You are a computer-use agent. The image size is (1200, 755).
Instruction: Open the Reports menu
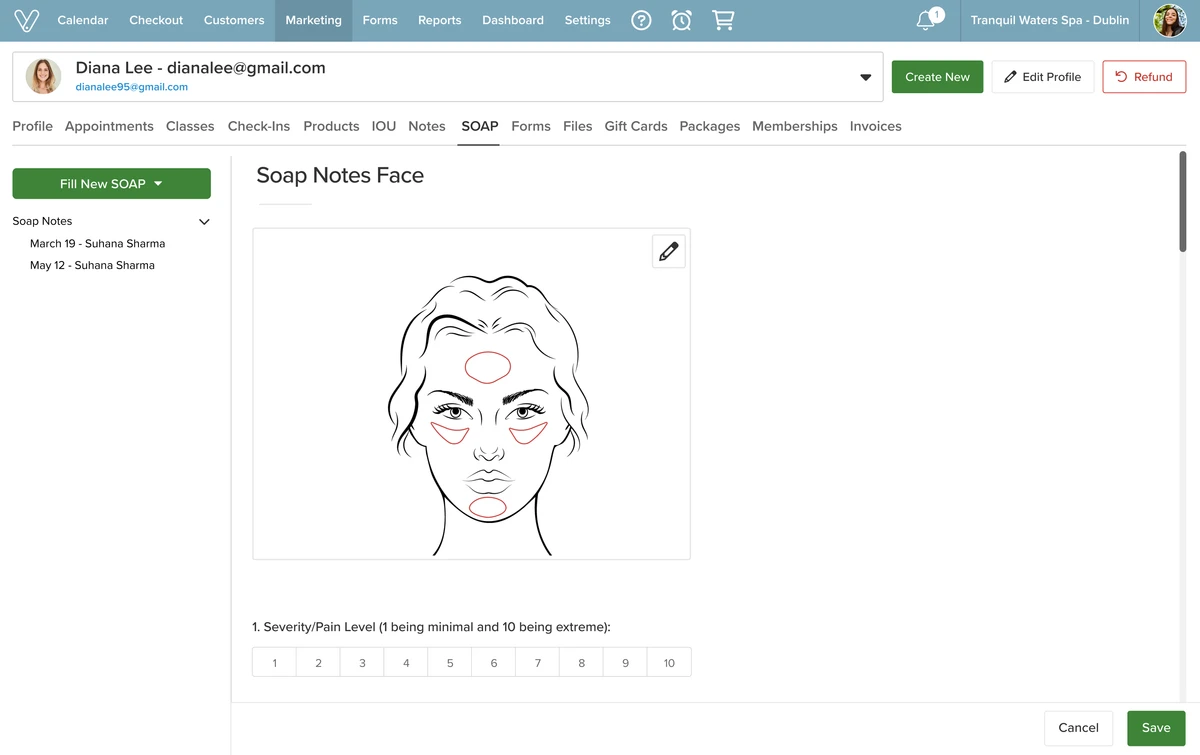[x=440, y=20]
